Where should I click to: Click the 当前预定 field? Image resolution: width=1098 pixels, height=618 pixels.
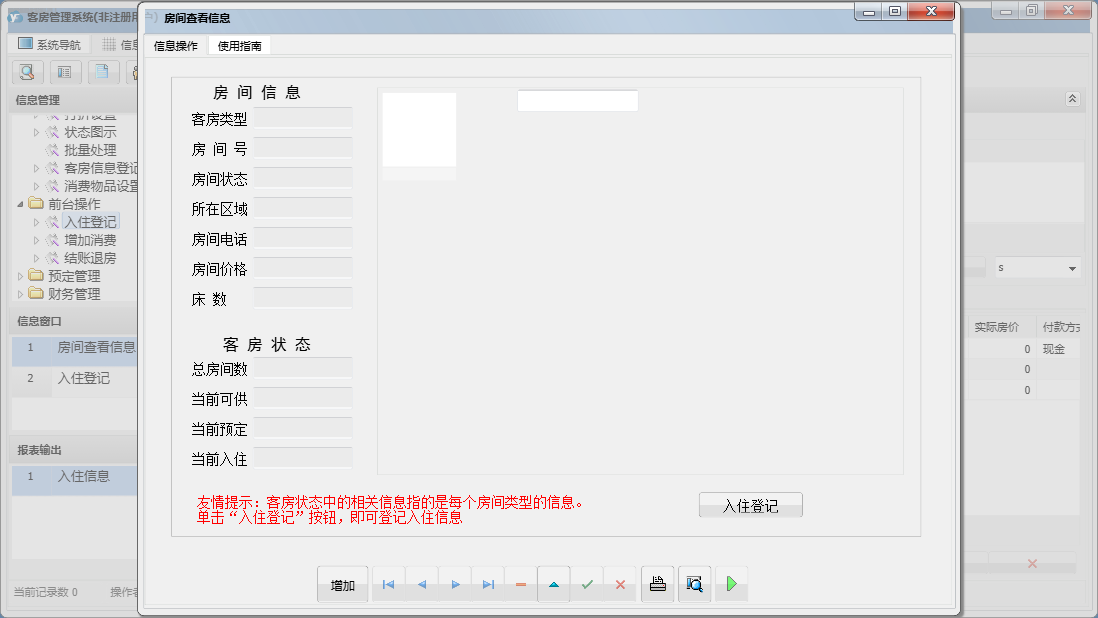coord(303,428)
